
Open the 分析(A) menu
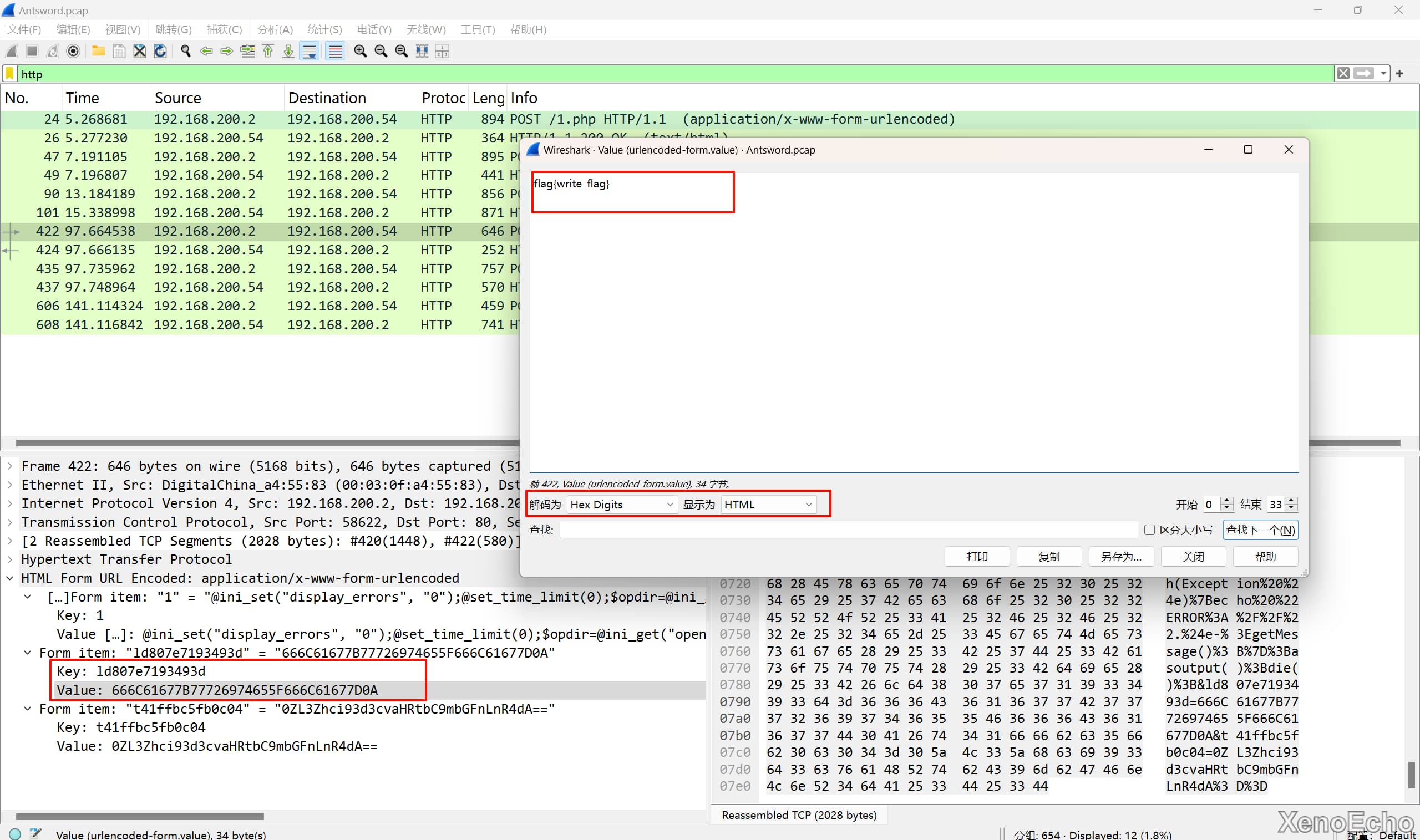pos(275,29)
